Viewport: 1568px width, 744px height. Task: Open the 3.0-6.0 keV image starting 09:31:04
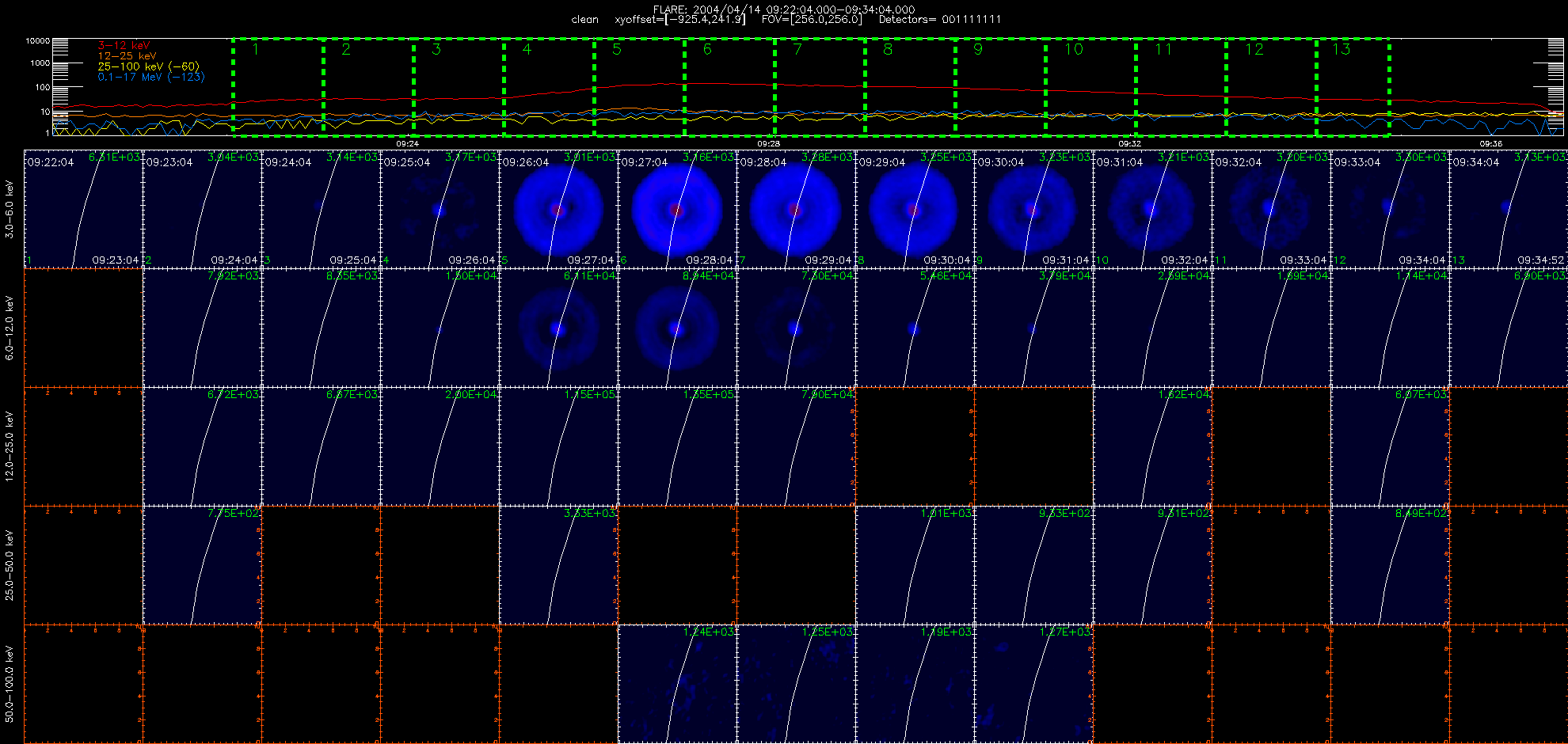point(1152,209)
